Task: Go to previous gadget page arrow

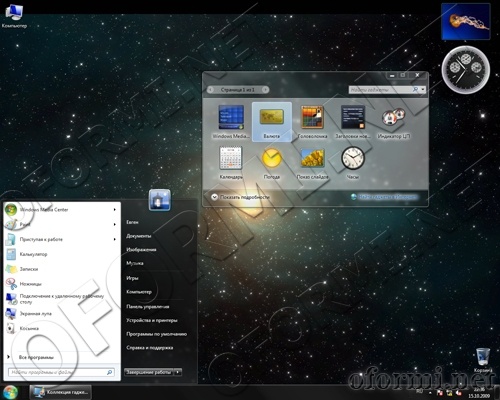Action: pos(211,90)
